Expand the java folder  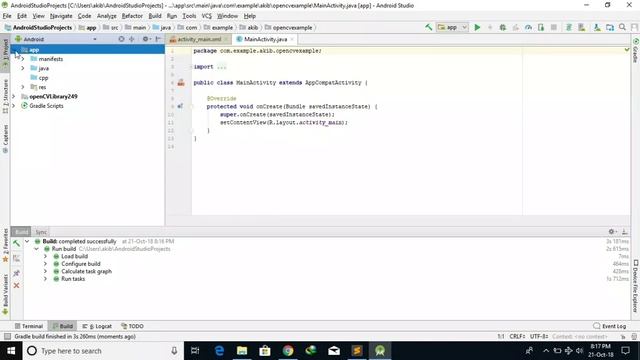point(23,68)
